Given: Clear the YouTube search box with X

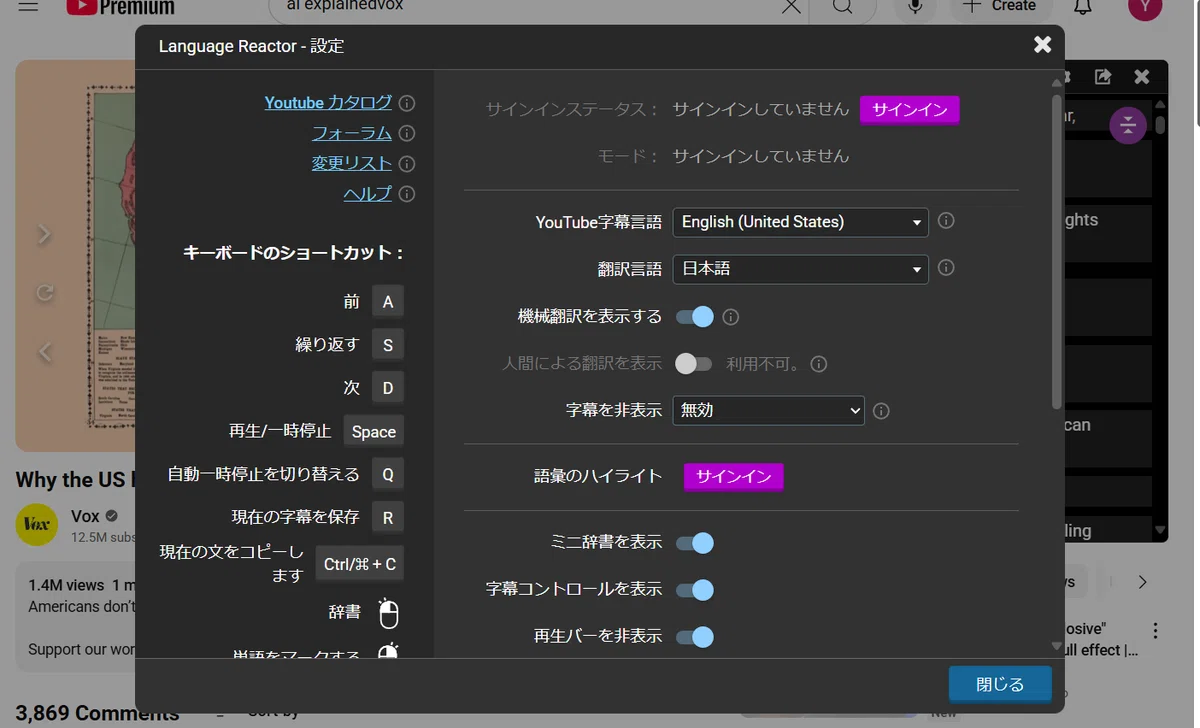Looking at the screenshot, I should coord(791,7).
